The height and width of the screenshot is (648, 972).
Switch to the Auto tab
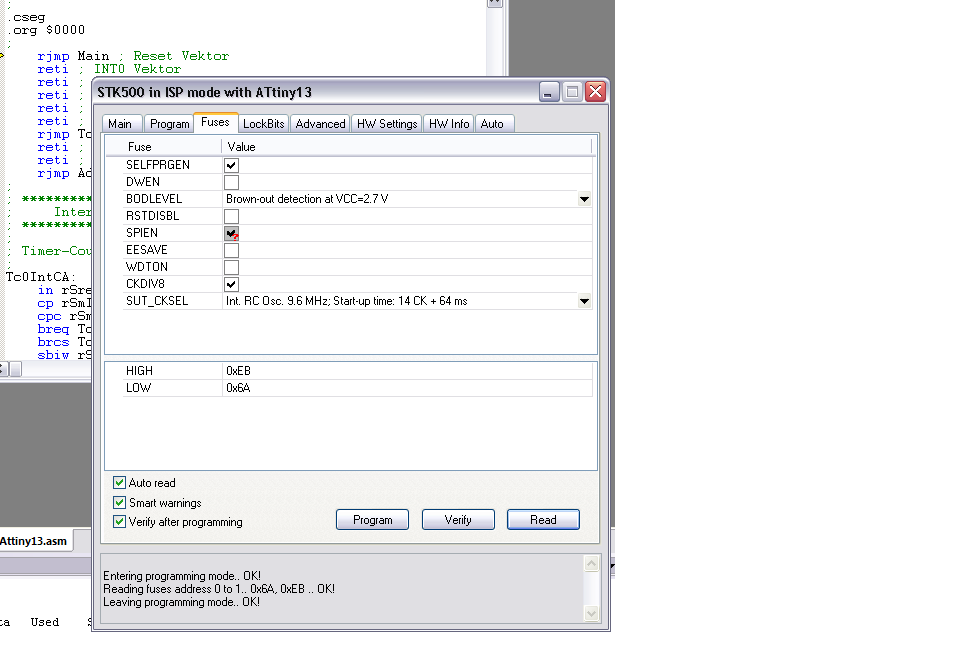492,124
